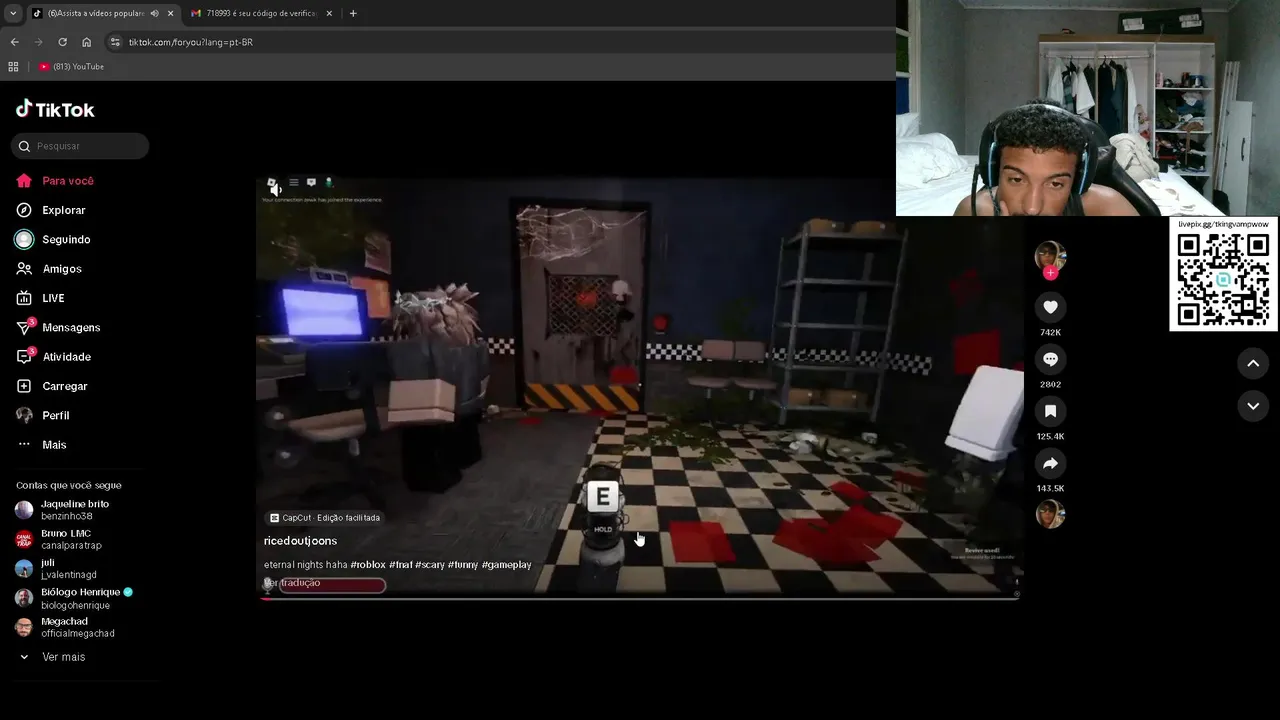Open ricedoutjoons profile from caption
The width and height of the screenshot is (1280, 720).
[x=300, y=541]
